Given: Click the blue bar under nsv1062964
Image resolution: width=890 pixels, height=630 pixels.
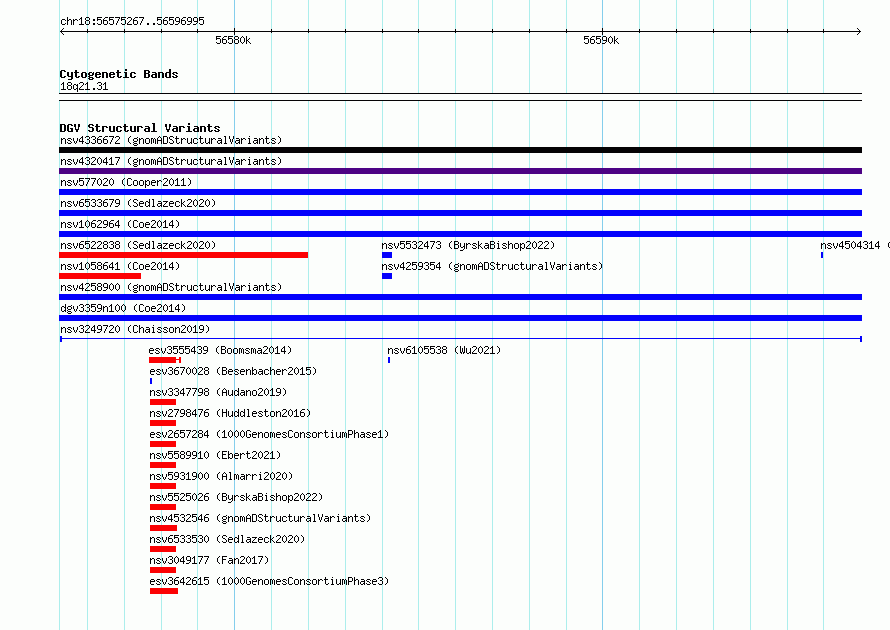Looking at the screenshot, I should 460,234.
